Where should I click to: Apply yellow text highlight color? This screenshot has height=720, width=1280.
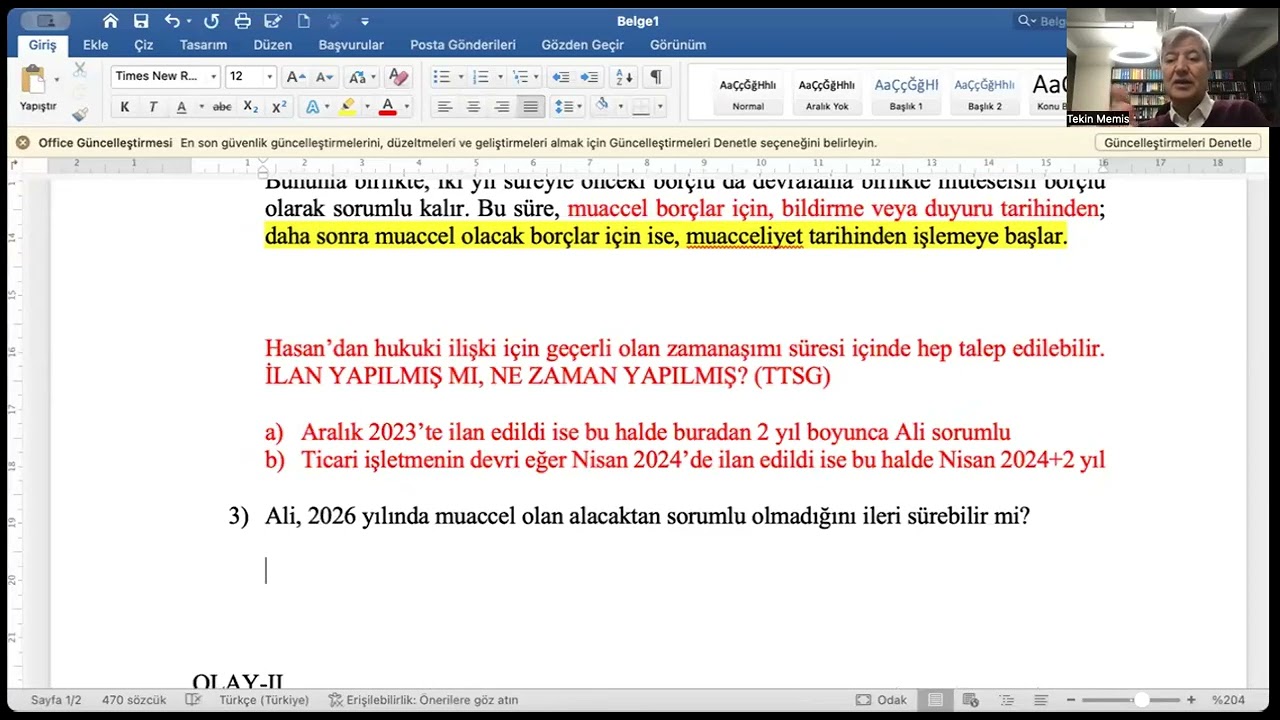tap(347, 107)
